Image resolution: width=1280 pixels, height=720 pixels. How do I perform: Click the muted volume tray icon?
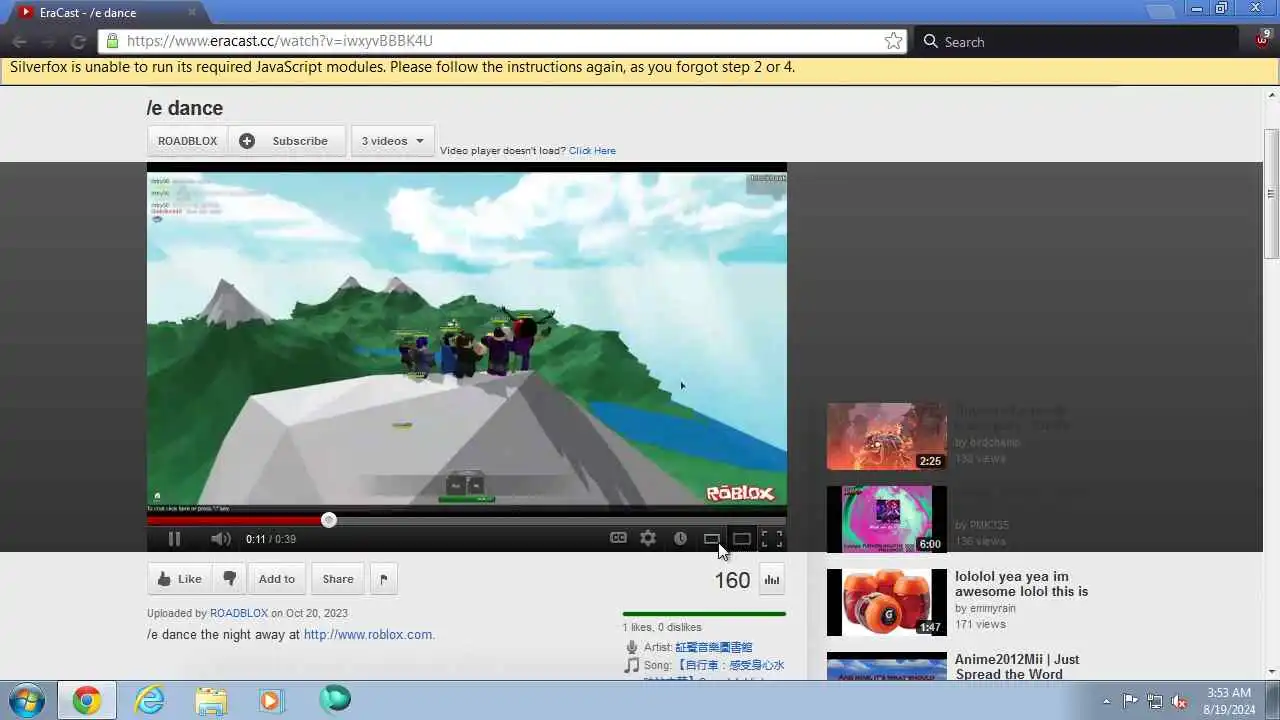point(1180,701)
